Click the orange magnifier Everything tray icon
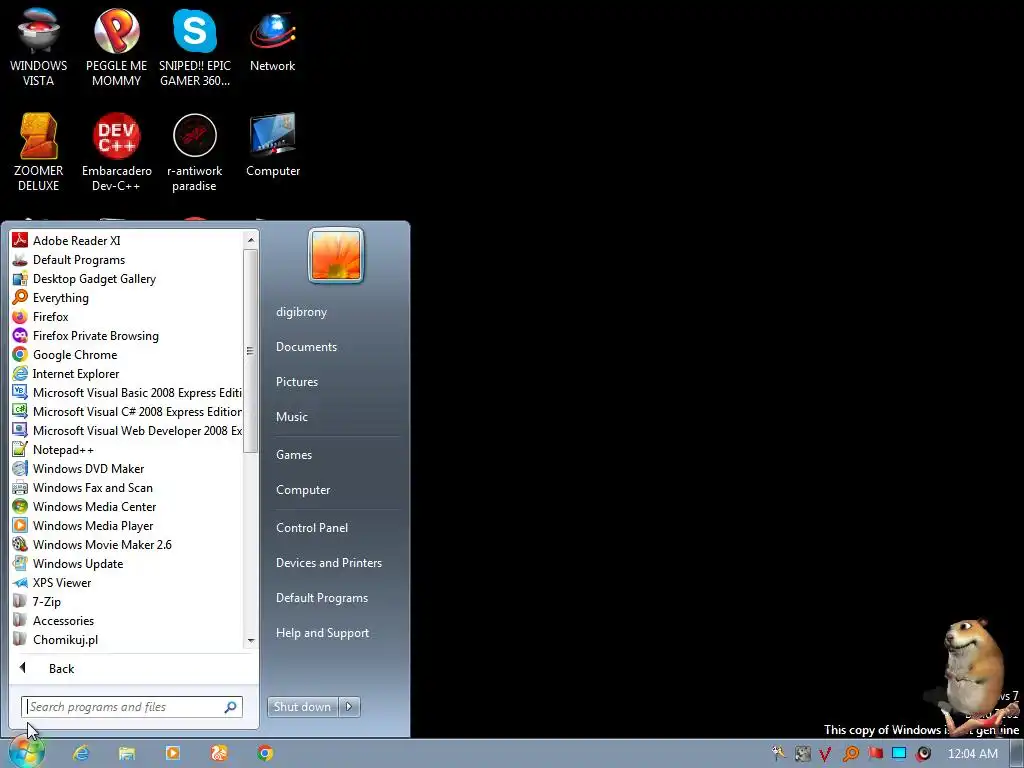 point(850,754)
